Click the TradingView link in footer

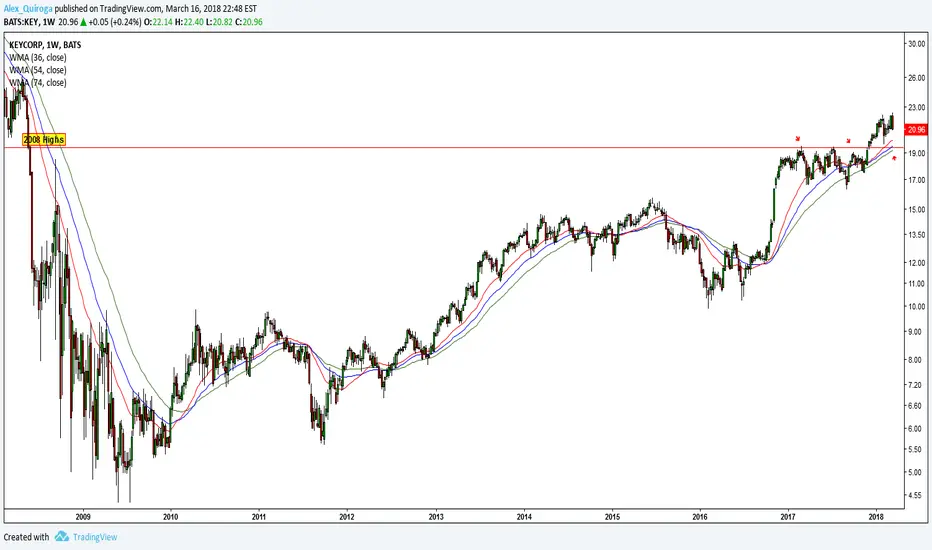click(95, 537)
